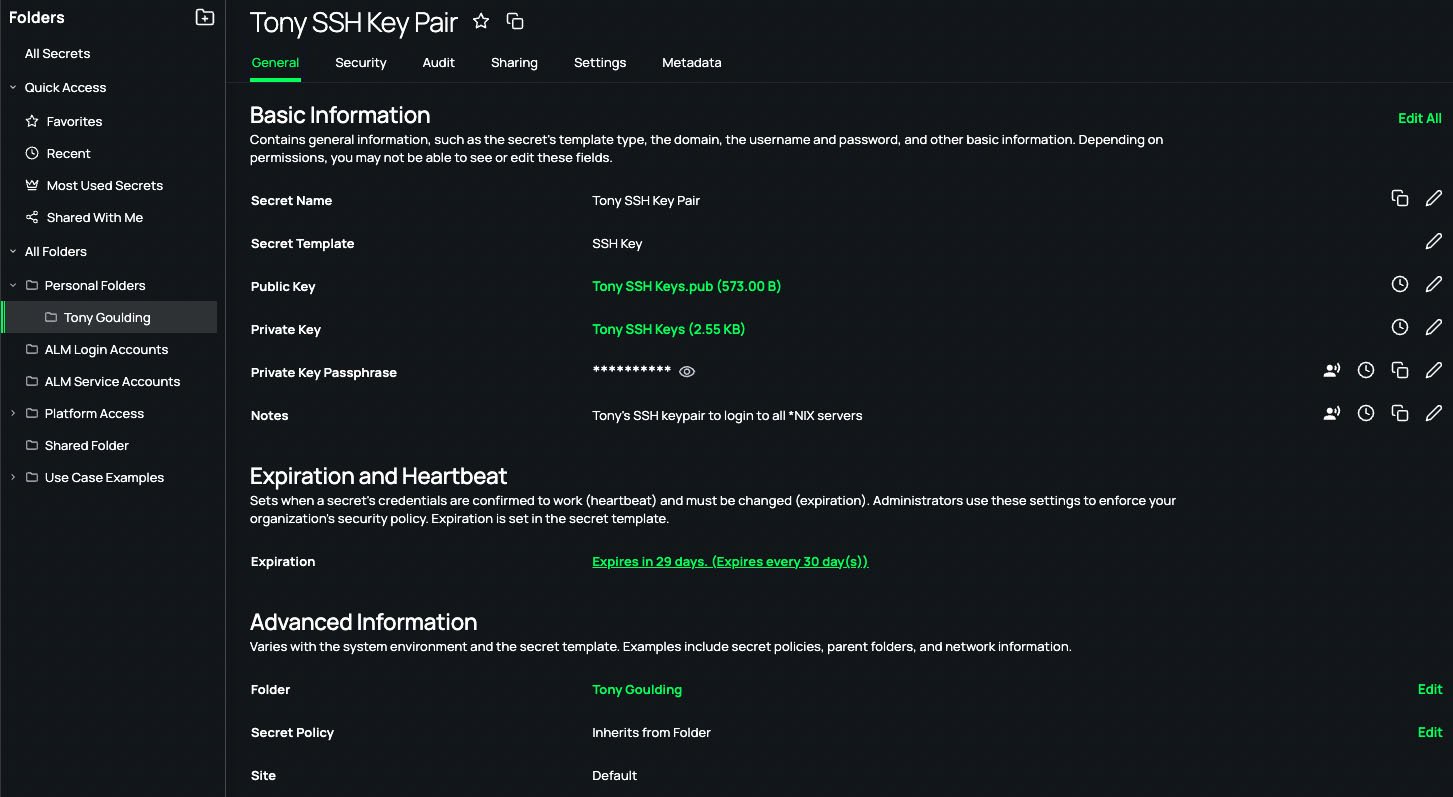This screenshot has height=797, width=1453.
Task: Open the Tony SSH Keys.pub file link
Action: (686, 285)
